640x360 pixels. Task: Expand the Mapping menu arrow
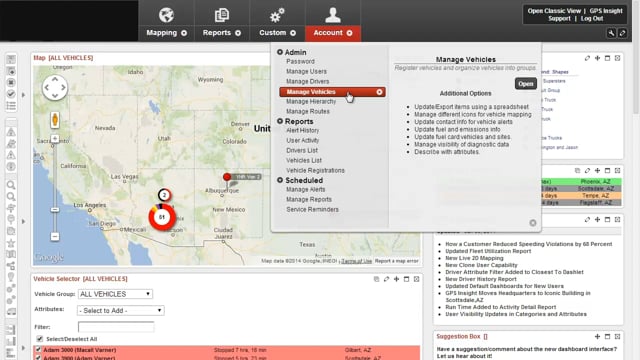184,33
